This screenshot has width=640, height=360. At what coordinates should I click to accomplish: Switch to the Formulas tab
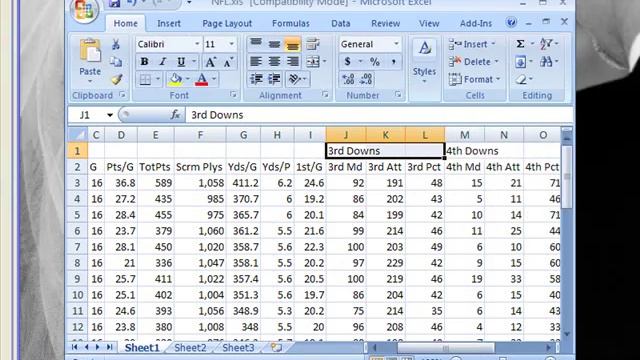point(291,23)
